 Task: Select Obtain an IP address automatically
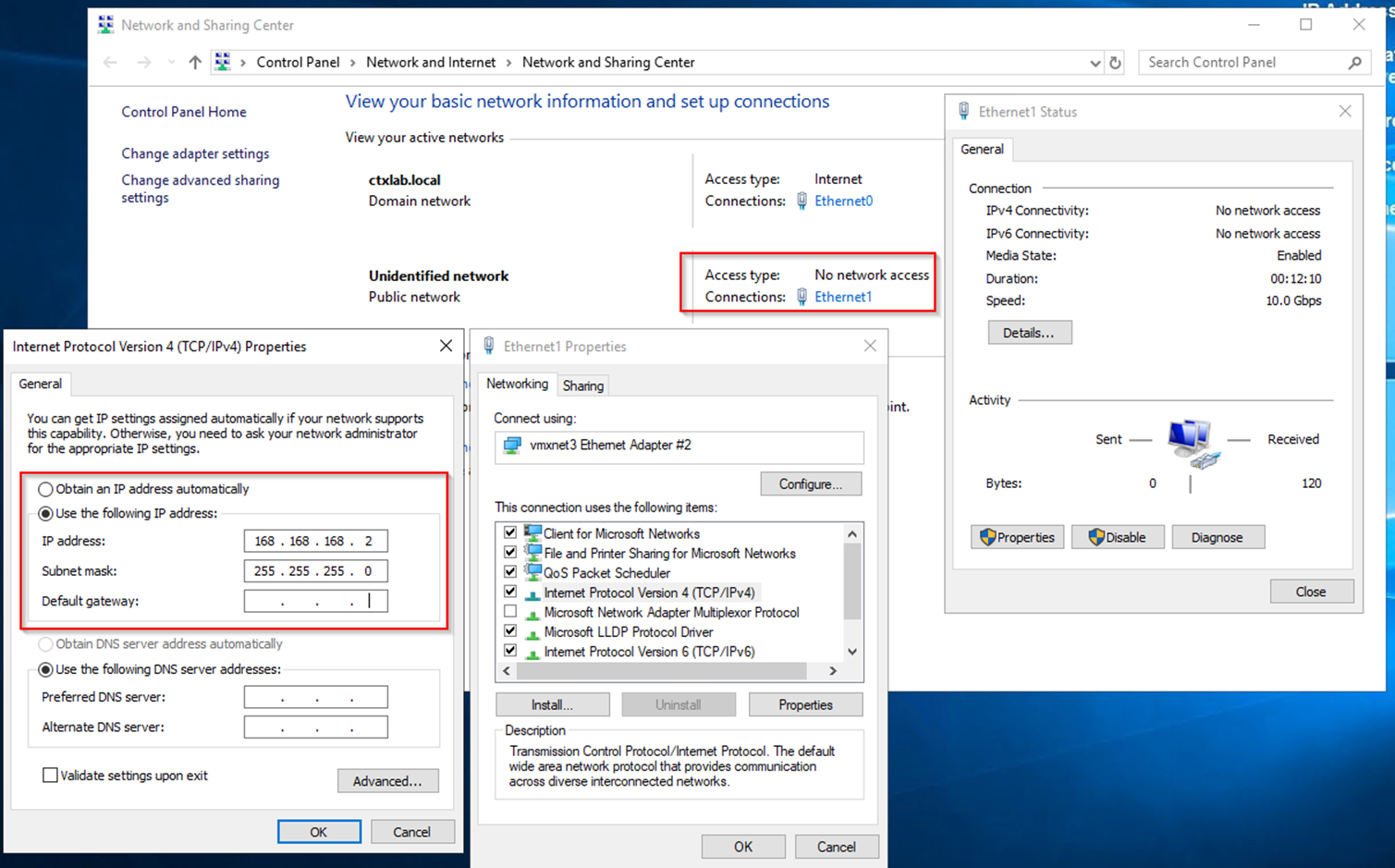coord(45,489)
